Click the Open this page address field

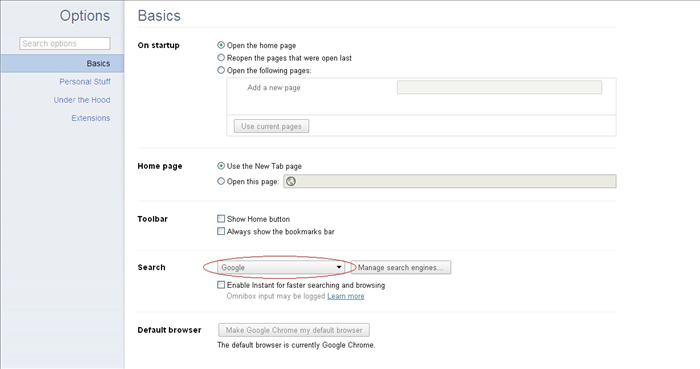point(450,181)
